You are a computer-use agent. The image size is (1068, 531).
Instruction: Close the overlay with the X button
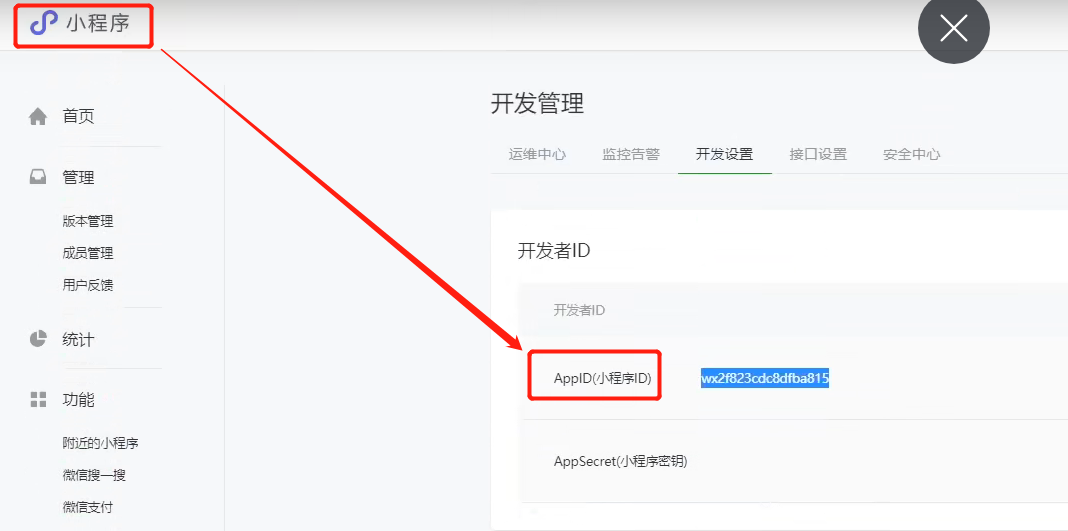point(954,29)
